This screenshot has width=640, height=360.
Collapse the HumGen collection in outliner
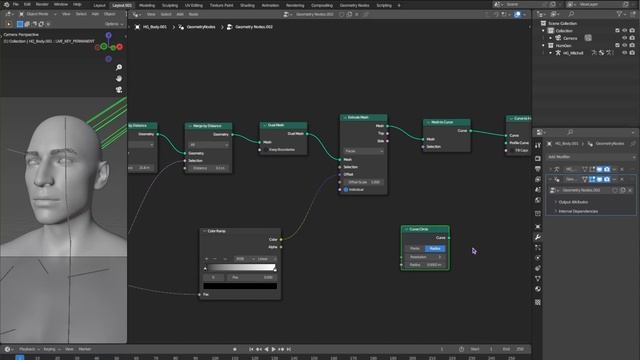point(543,45)
